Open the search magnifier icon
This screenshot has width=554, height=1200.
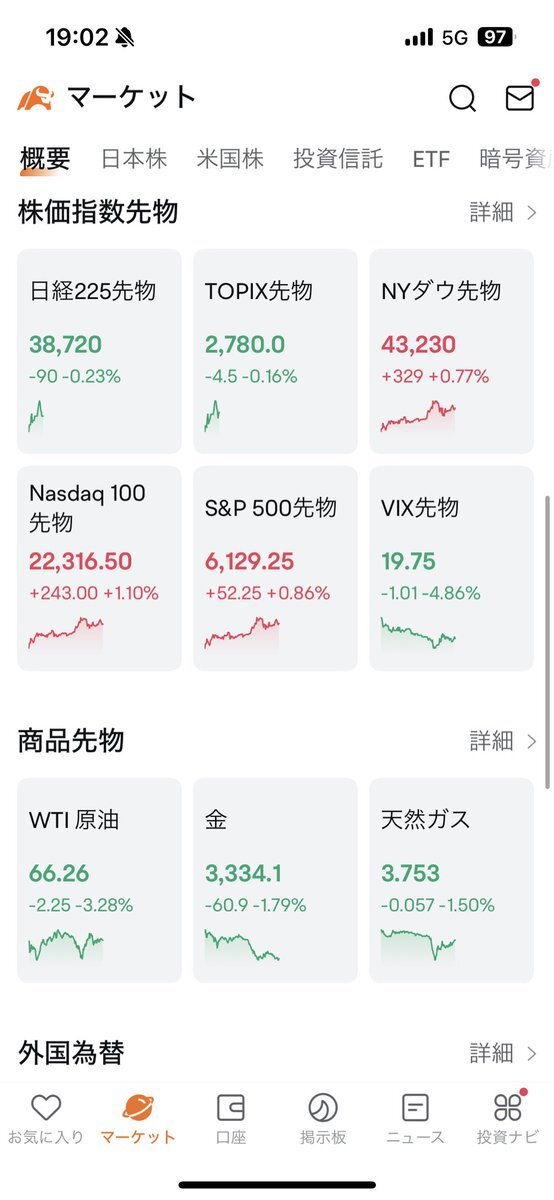[x=462, y=98]
